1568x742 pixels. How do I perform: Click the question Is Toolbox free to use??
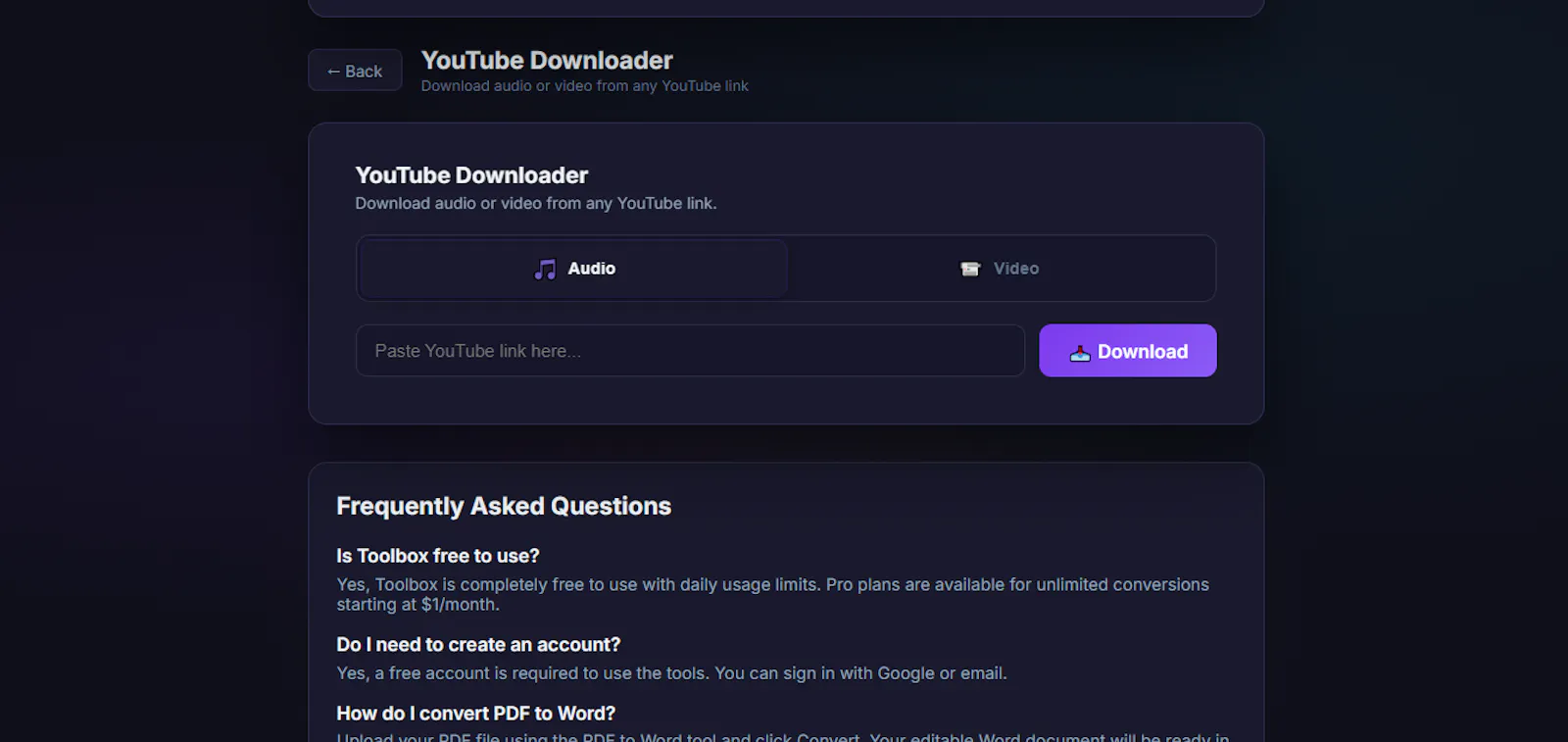[438, 556]
